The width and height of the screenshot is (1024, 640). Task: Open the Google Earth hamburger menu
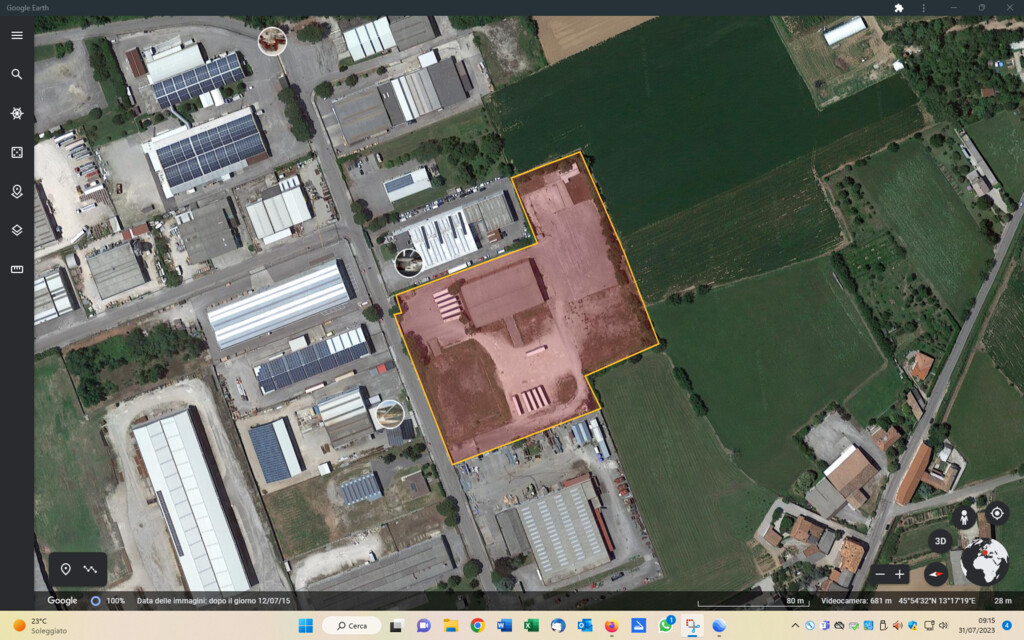pyautogui.click(x=17, y=35)
